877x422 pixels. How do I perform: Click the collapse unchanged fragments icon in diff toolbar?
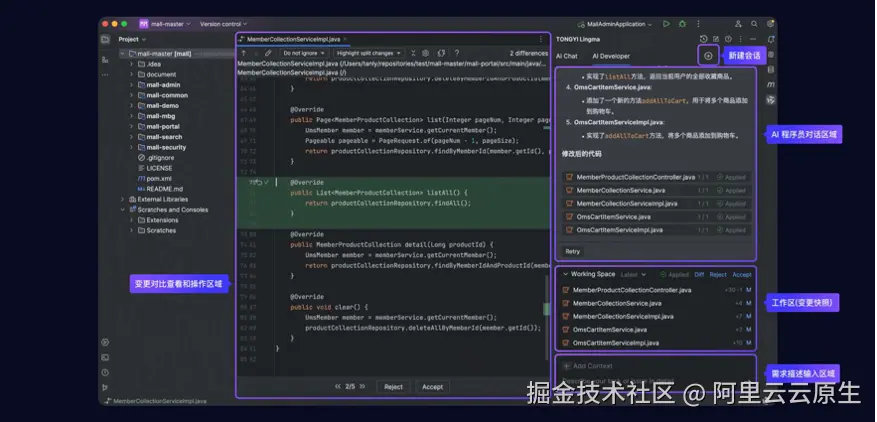point(413,53)
